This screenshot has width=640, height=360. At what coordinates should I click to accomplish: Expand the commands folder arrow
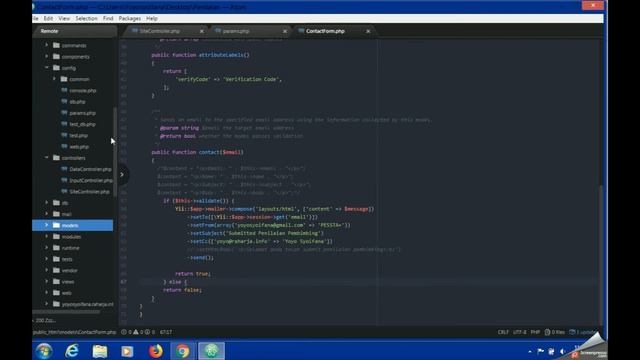[x=47, y=45]
